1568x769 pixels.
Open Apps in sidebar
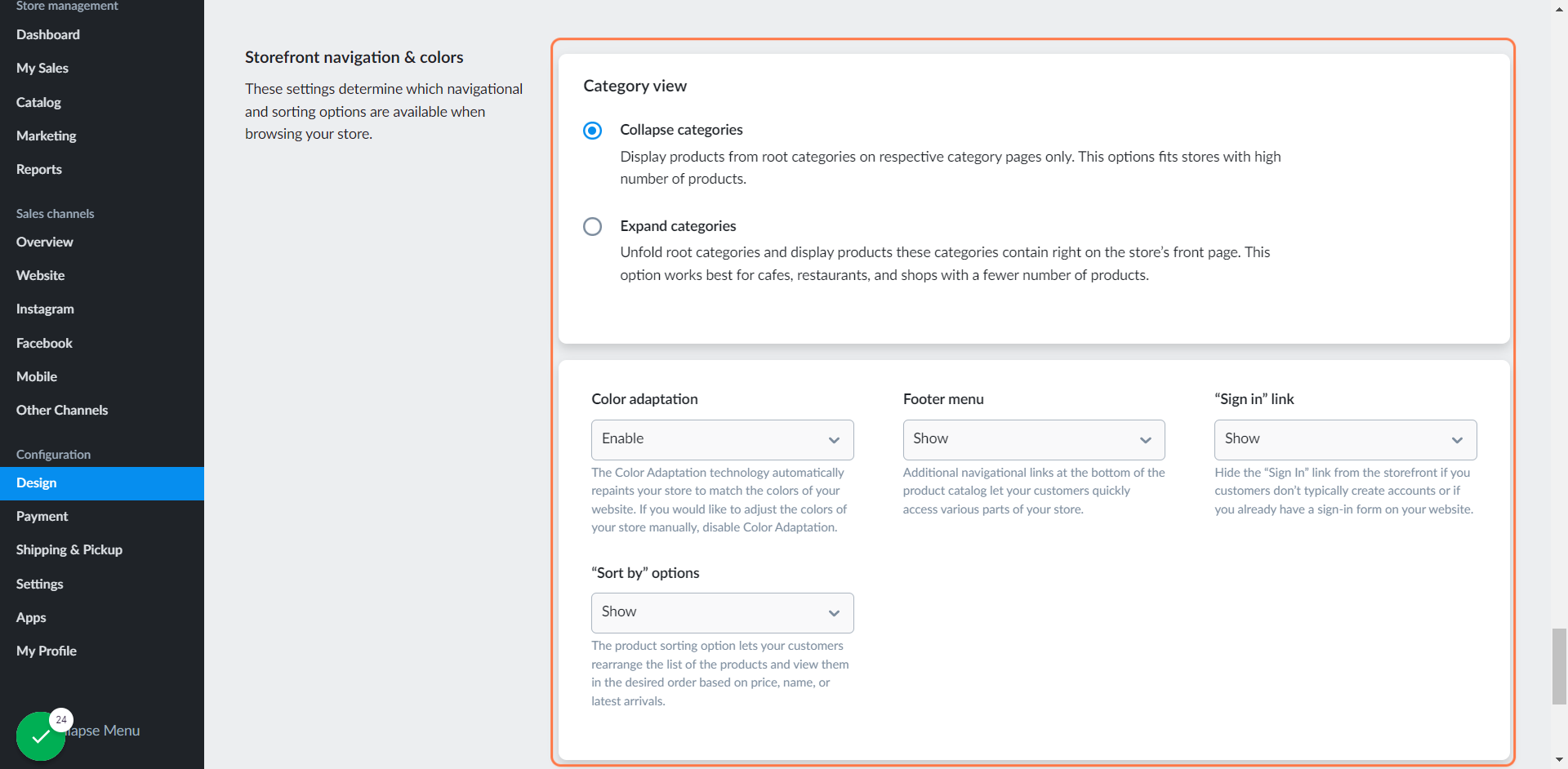(x=31, y=617)
